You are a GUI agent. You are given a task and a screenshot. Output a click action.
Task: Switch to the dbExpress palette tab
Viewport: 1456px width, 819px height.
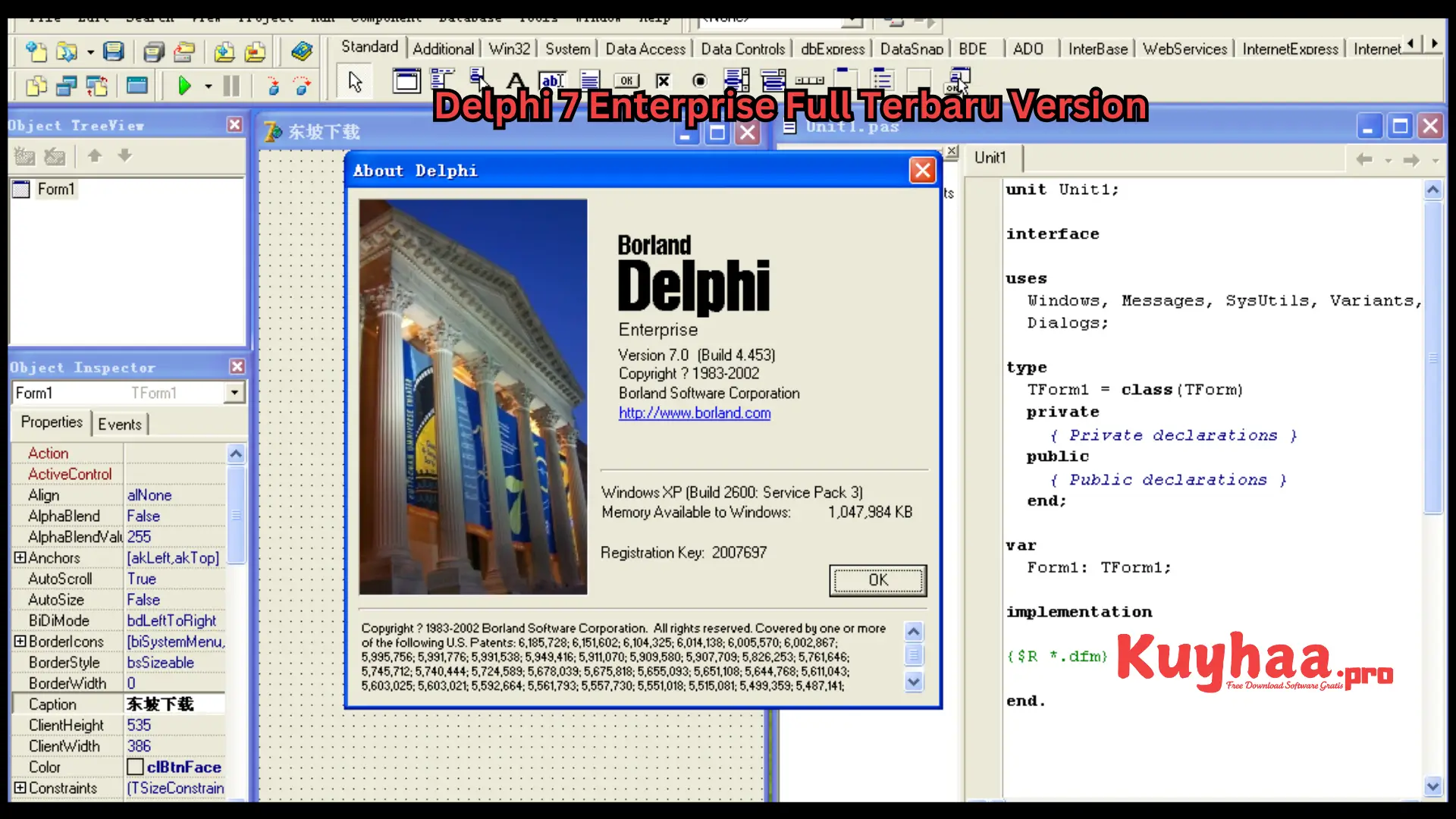(x=833, y=49)
